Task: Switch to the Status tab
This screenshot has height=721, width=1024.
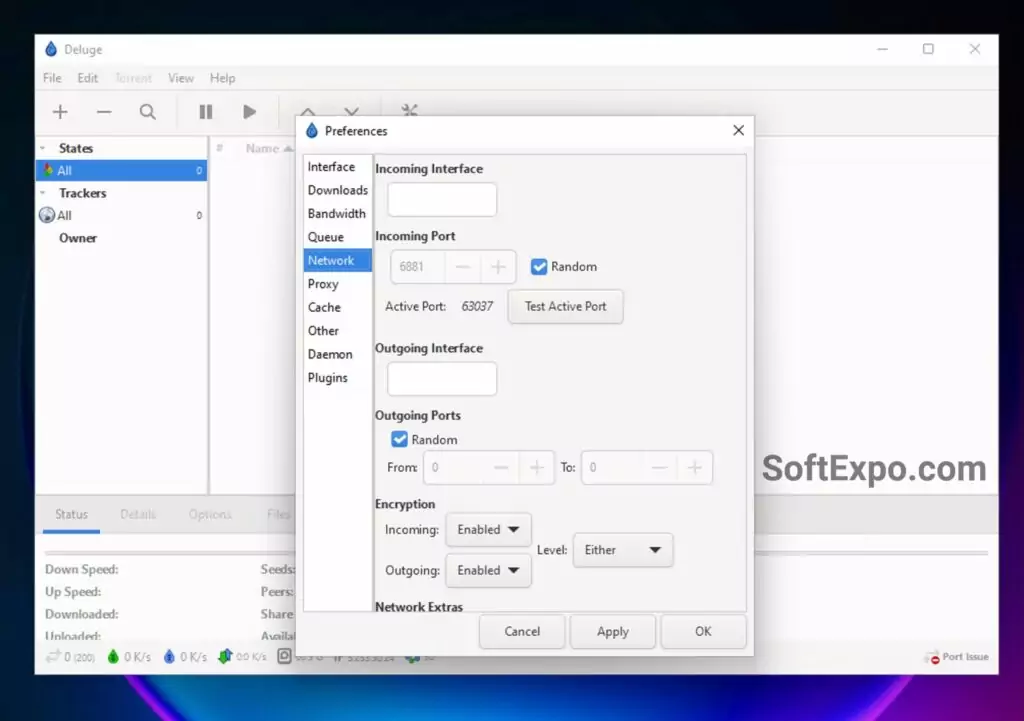Action: [x=71, y=514]
